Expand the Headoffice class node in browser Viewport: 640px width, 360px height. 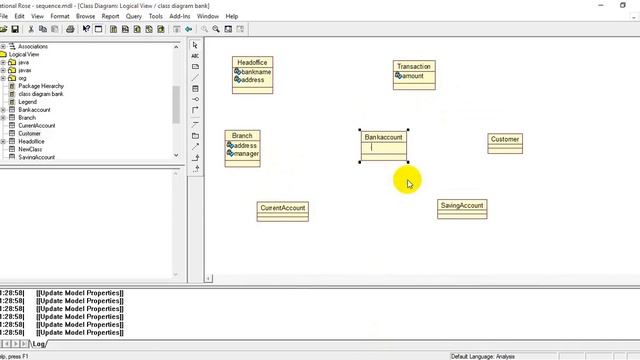[x=3, y=141]
